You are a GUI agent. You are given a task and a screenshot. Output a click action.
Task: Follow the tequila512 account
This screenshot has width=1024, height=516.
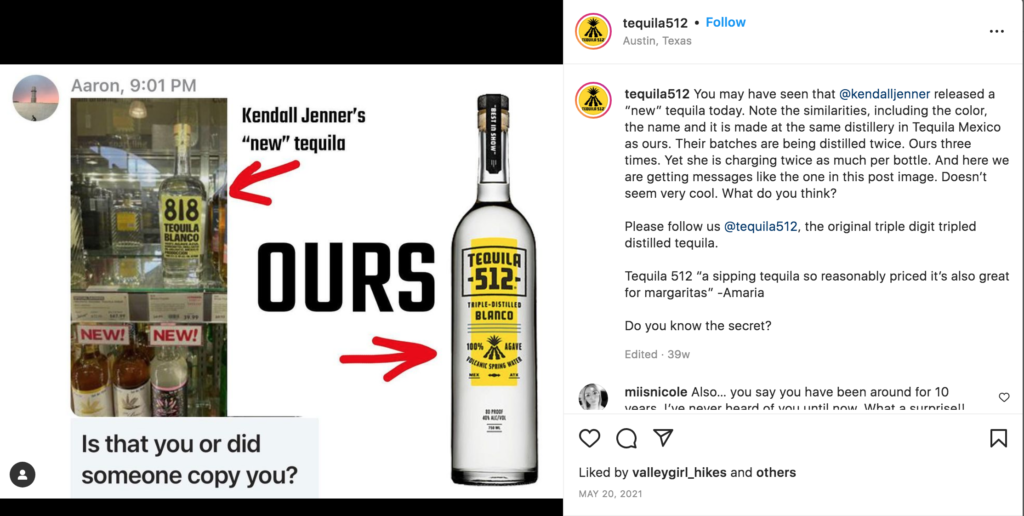click(726, 22)
